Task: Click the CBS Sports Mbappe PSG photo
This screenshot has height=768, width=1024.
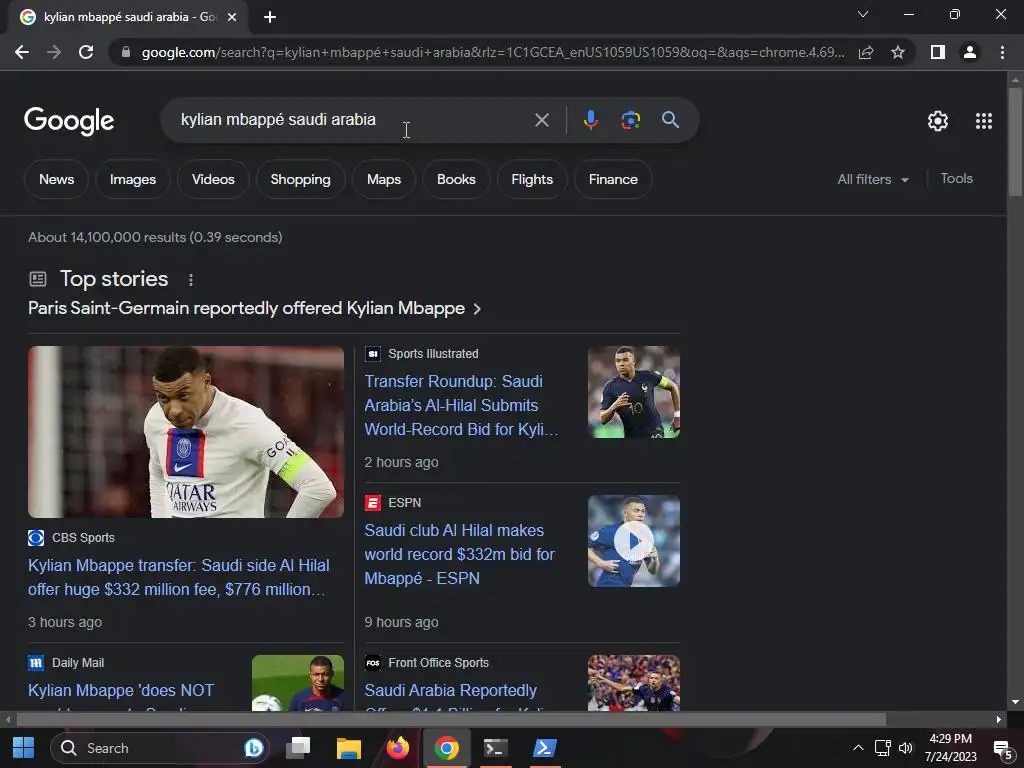Action: point(185,432)
